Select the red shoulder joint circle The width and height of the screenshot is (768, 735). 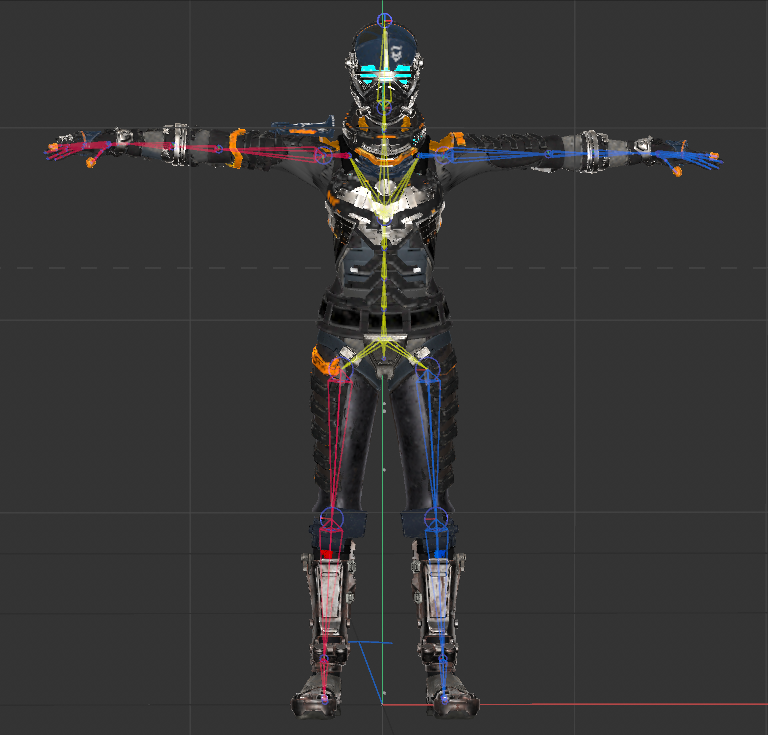[323, 156]
